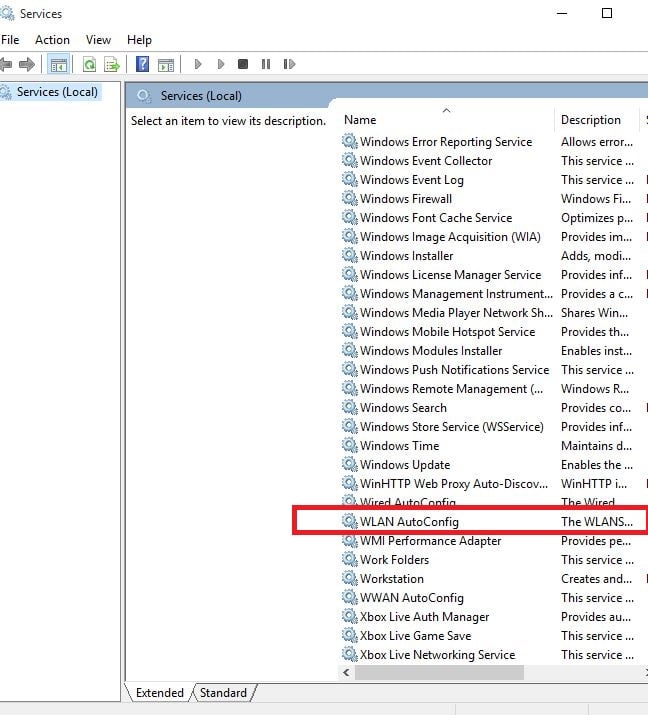
Task: Open the Help menu
Action: click(139, 40)
